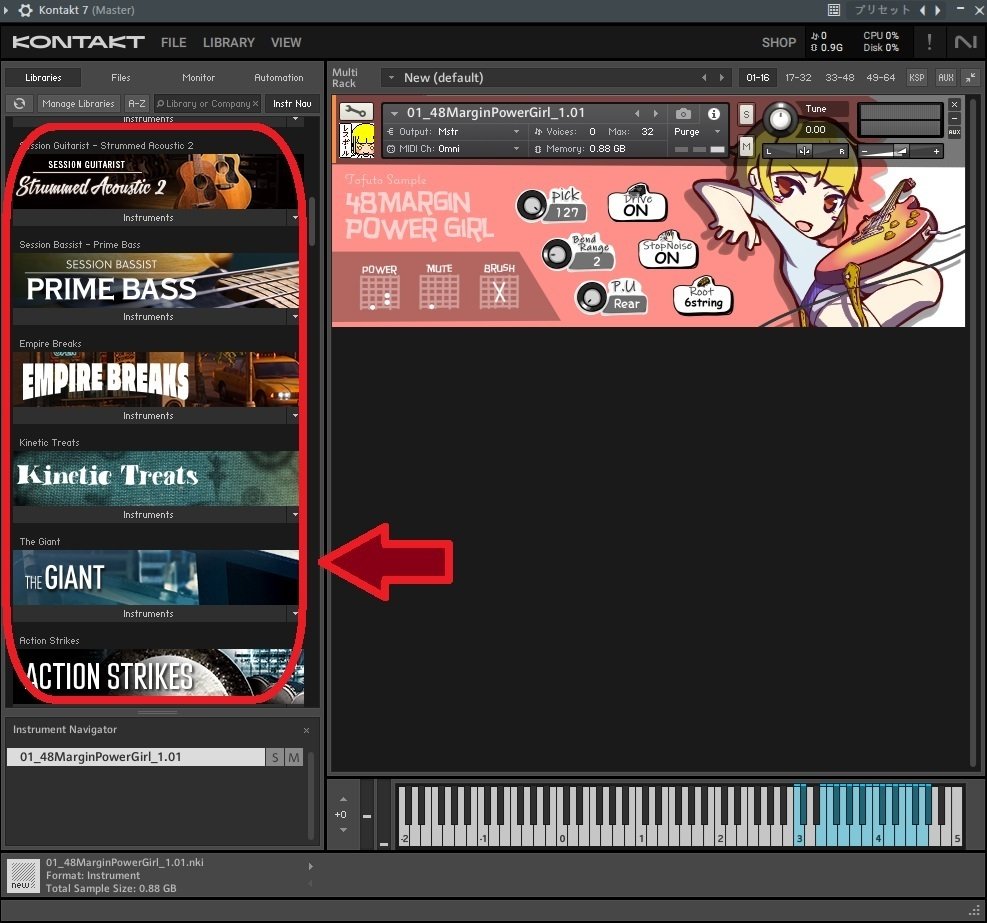The width and height of the screenshot is (987, 923).
Task: Solo 01_48MarginPowerGirl in Instrument Navigator
Action: 275,757
